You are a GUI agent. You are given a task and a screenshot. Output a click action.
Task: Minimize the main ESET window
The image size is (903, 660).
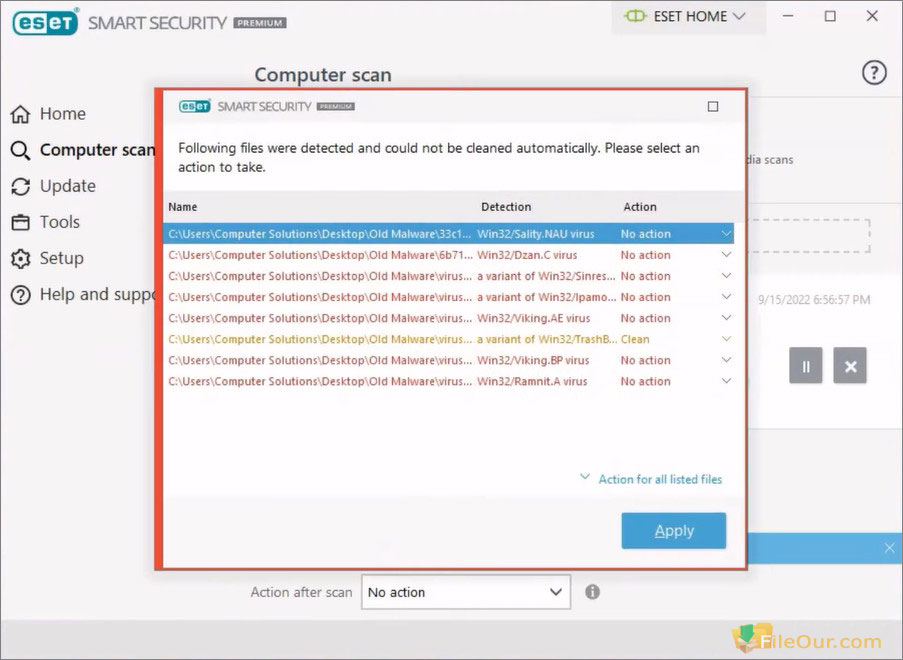[788, 16]
